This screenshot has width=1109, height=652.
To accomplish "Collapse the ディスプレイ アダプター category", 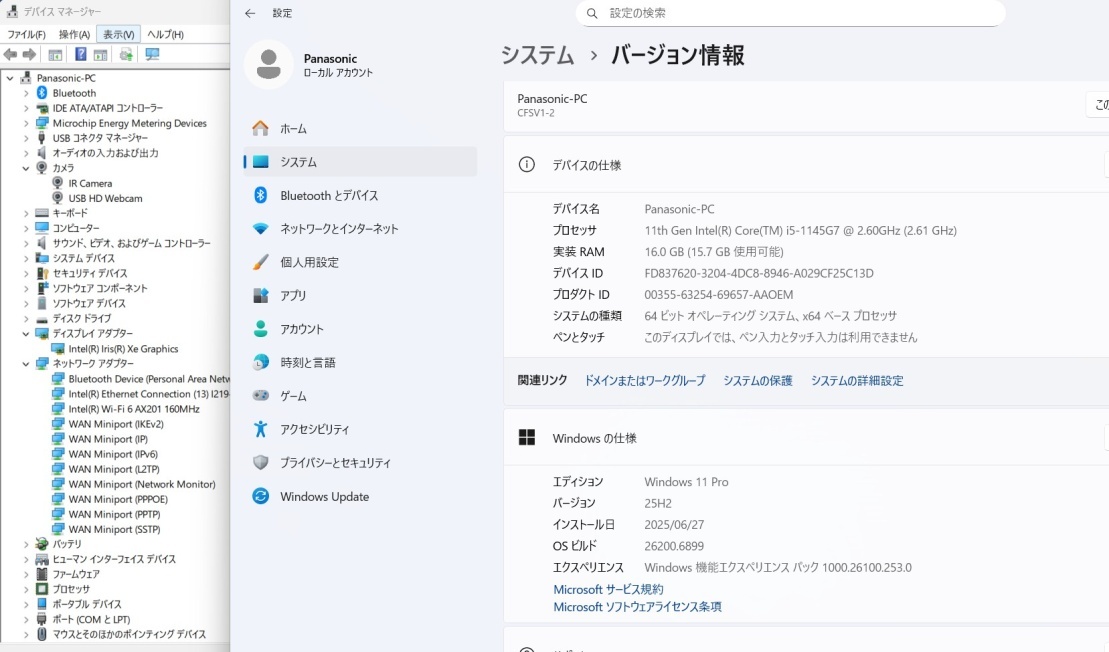I will click(x=25, y=334).
